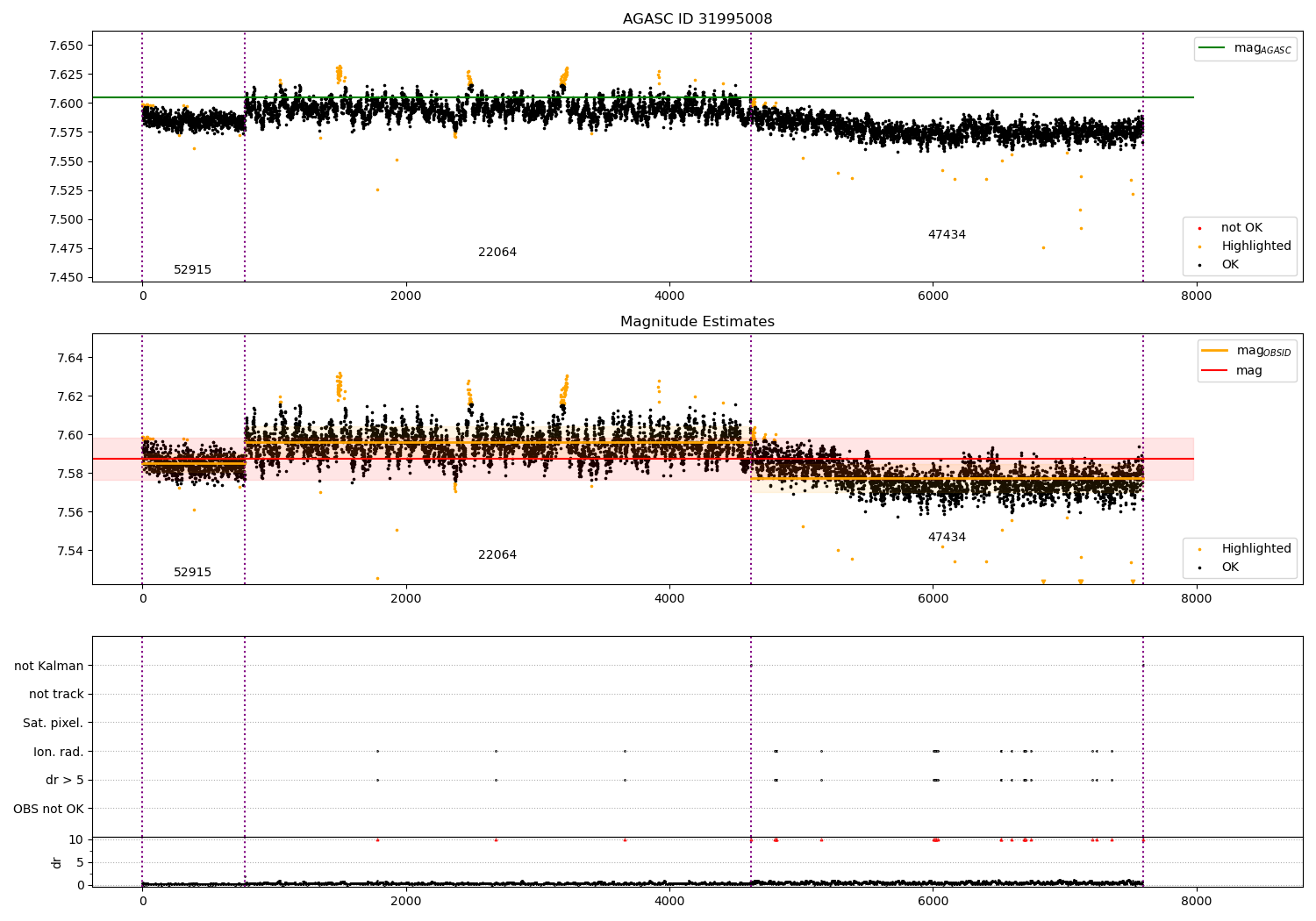Image resolution: width=1316 pixels, height=921 pixels.
Task: Click the 'Magnitude Estimates' subplot title
Action: tap(697, 322)
